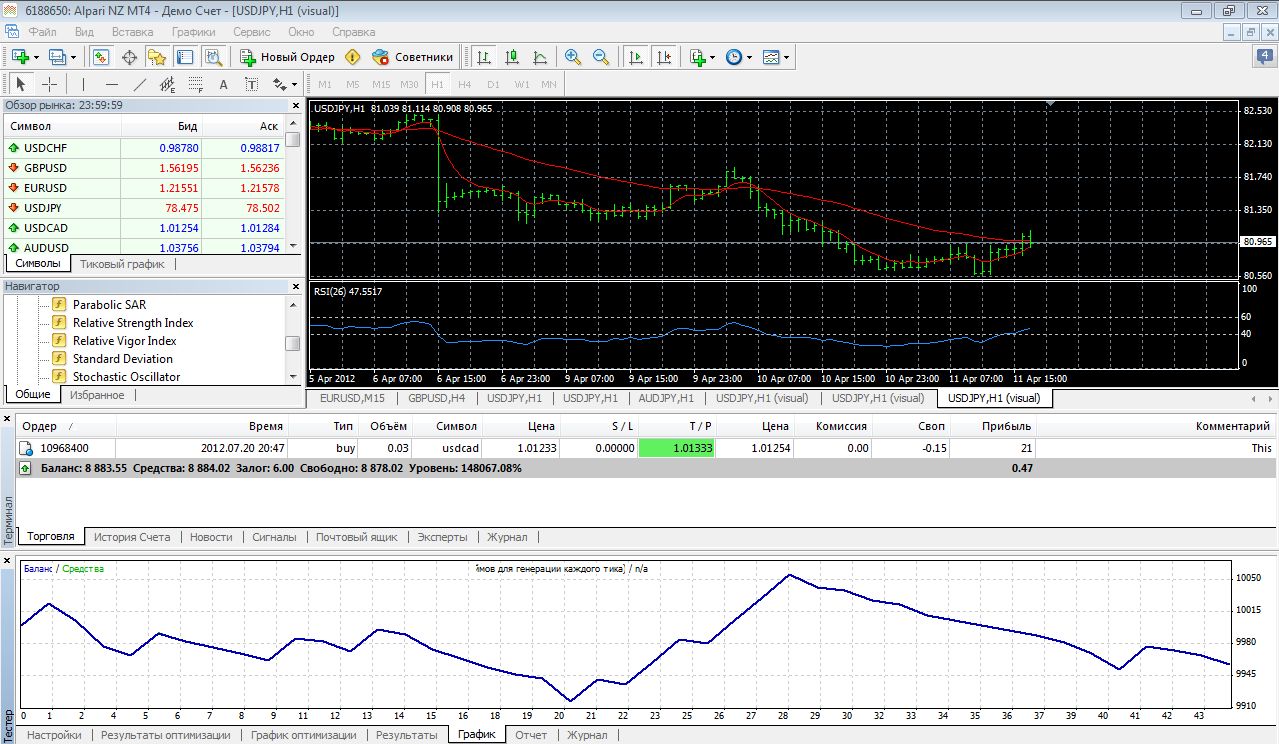The height and width of the screenshot is (744, 1279).
Task: Select the Fibonacci retracement tool
Action: click(x=195, y=84)
